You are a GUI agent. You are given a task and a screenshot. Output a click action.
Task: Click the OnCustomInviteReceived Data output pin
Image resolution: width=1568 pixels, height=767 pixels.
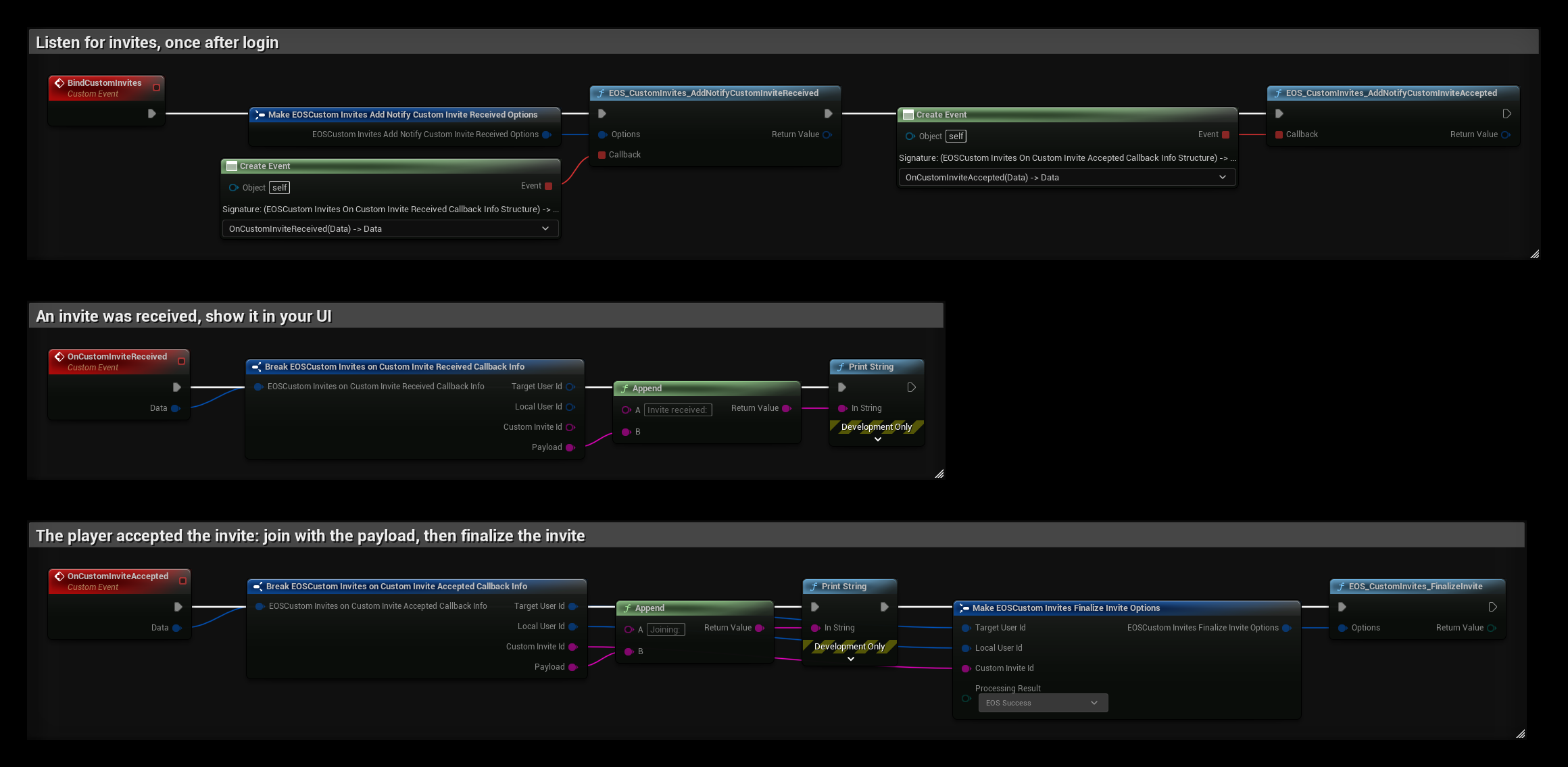pyautogui.click(x=176, y=408)
